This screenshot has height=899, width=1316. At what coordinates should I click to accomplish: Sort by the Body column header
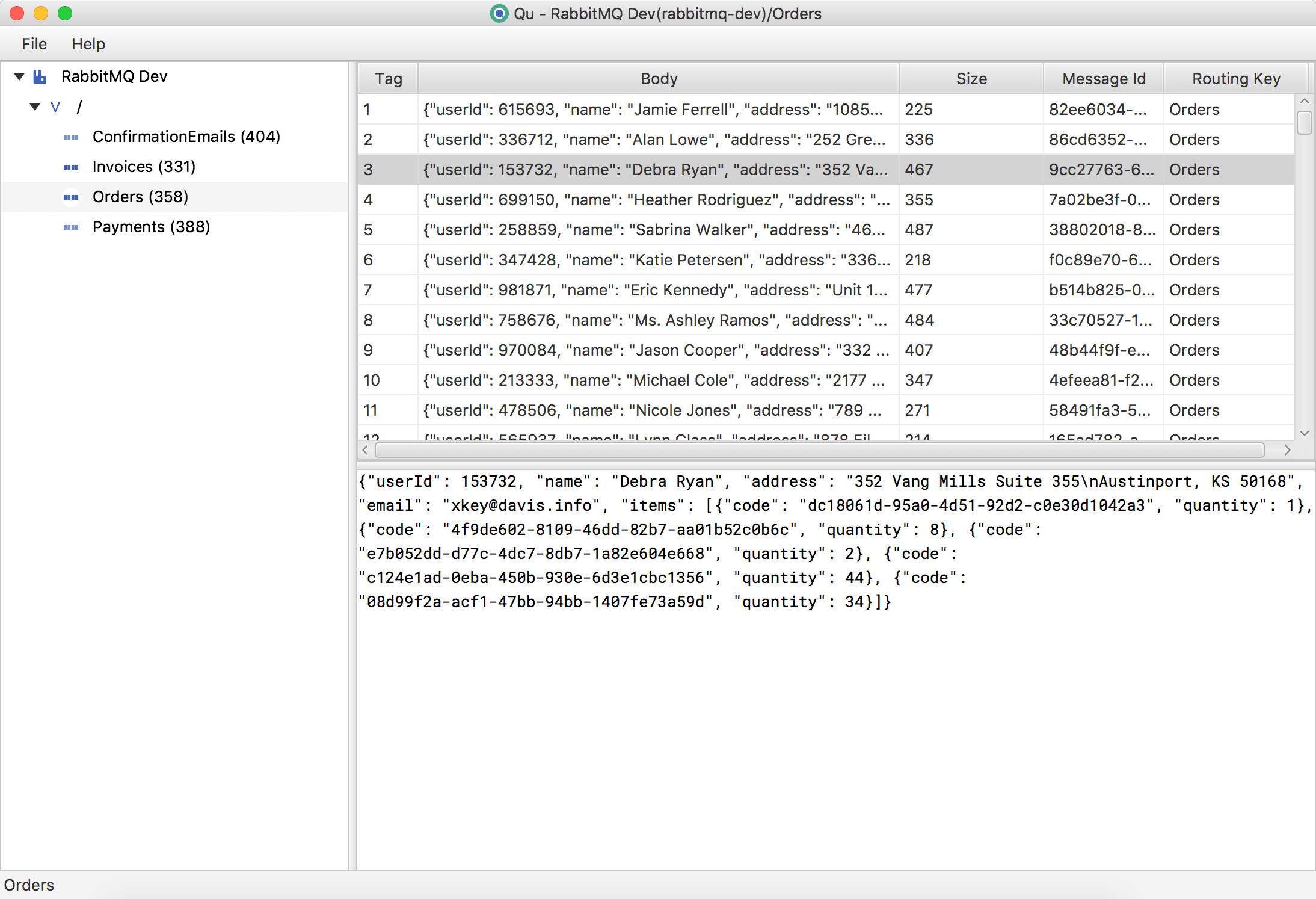(659, 79)
